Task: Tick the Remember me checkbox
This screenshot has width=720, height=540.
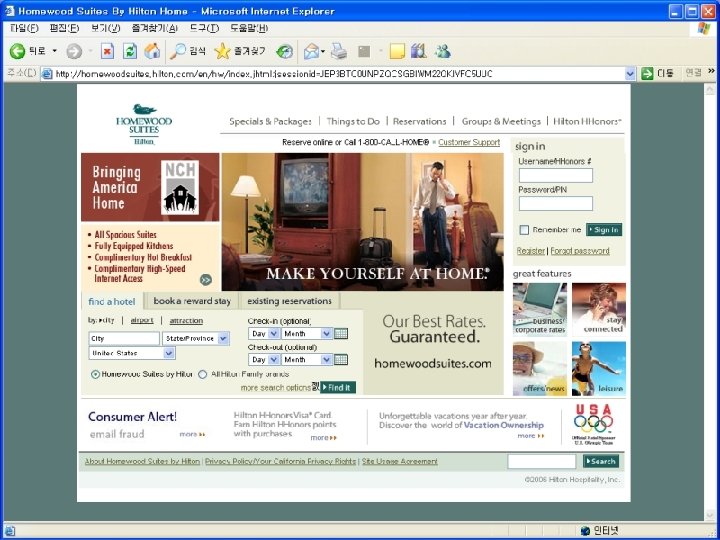Action: click(x=524, y=230)
